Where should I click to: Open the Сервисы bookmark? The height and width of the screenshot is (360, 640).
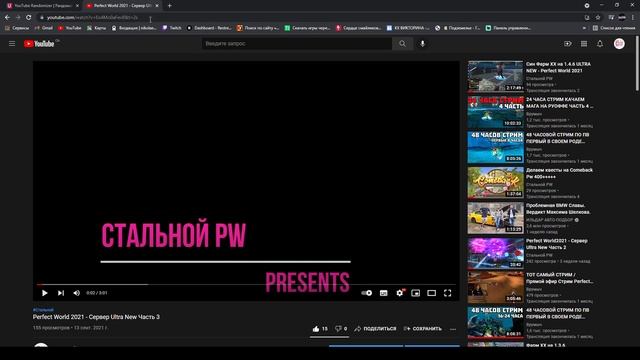click(x=17, y=28)
